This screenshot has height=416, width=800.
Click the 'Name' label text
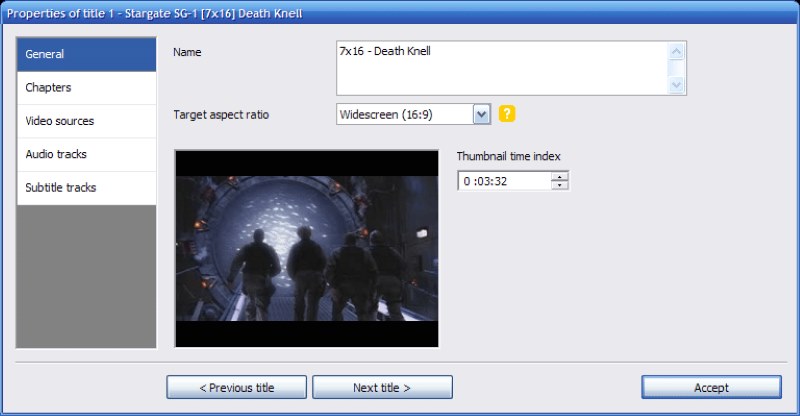tap(187, 52)
